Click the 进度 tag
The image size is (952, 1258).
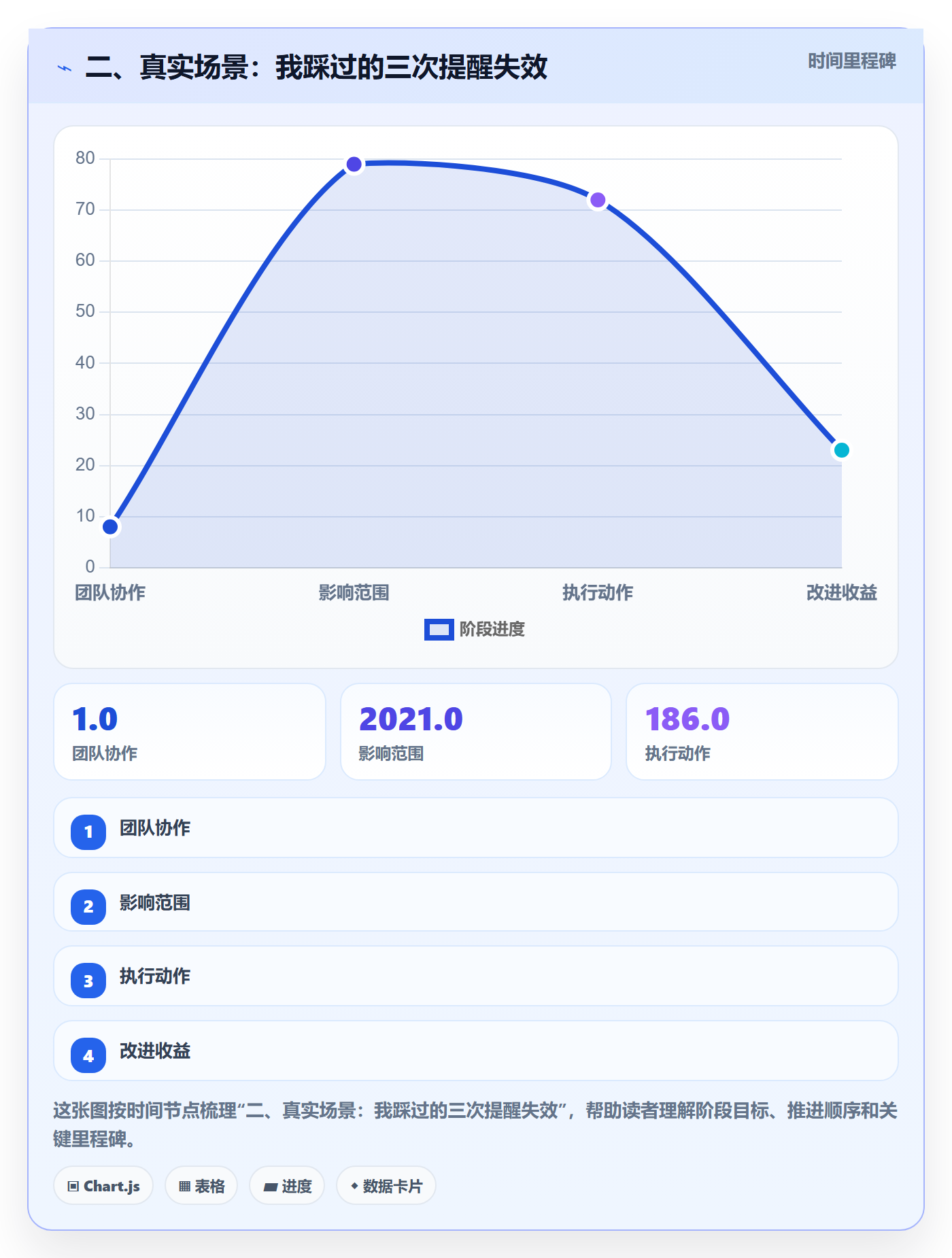tap(287, 1186)
